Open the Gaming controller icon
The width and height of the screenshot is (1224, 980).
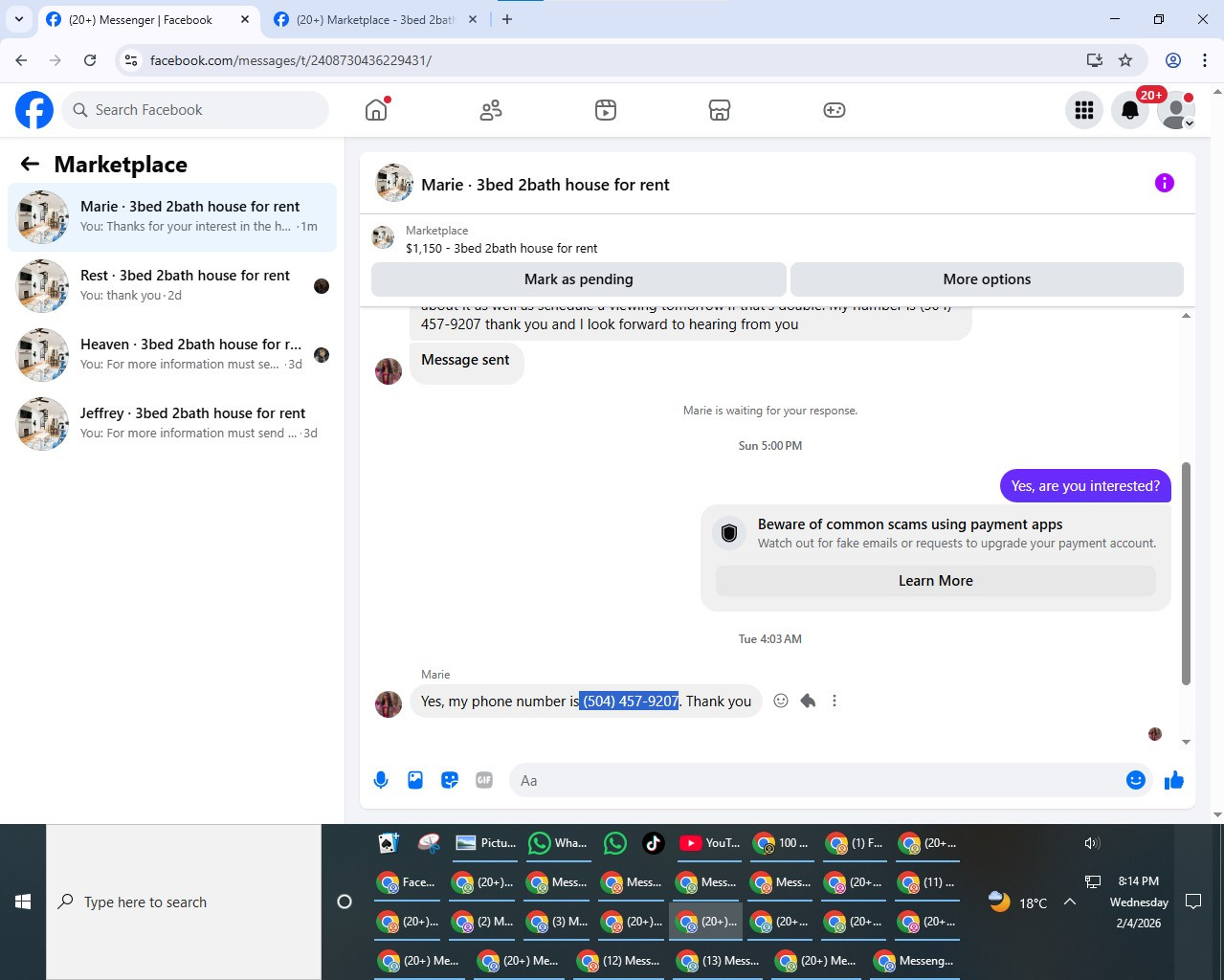coord(835,110)
